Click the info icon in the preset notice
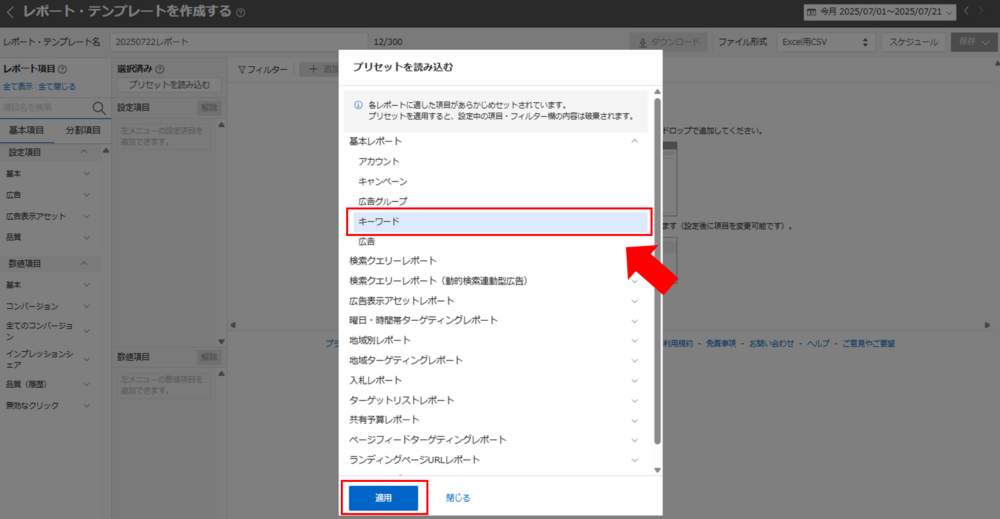 [358, 105]
